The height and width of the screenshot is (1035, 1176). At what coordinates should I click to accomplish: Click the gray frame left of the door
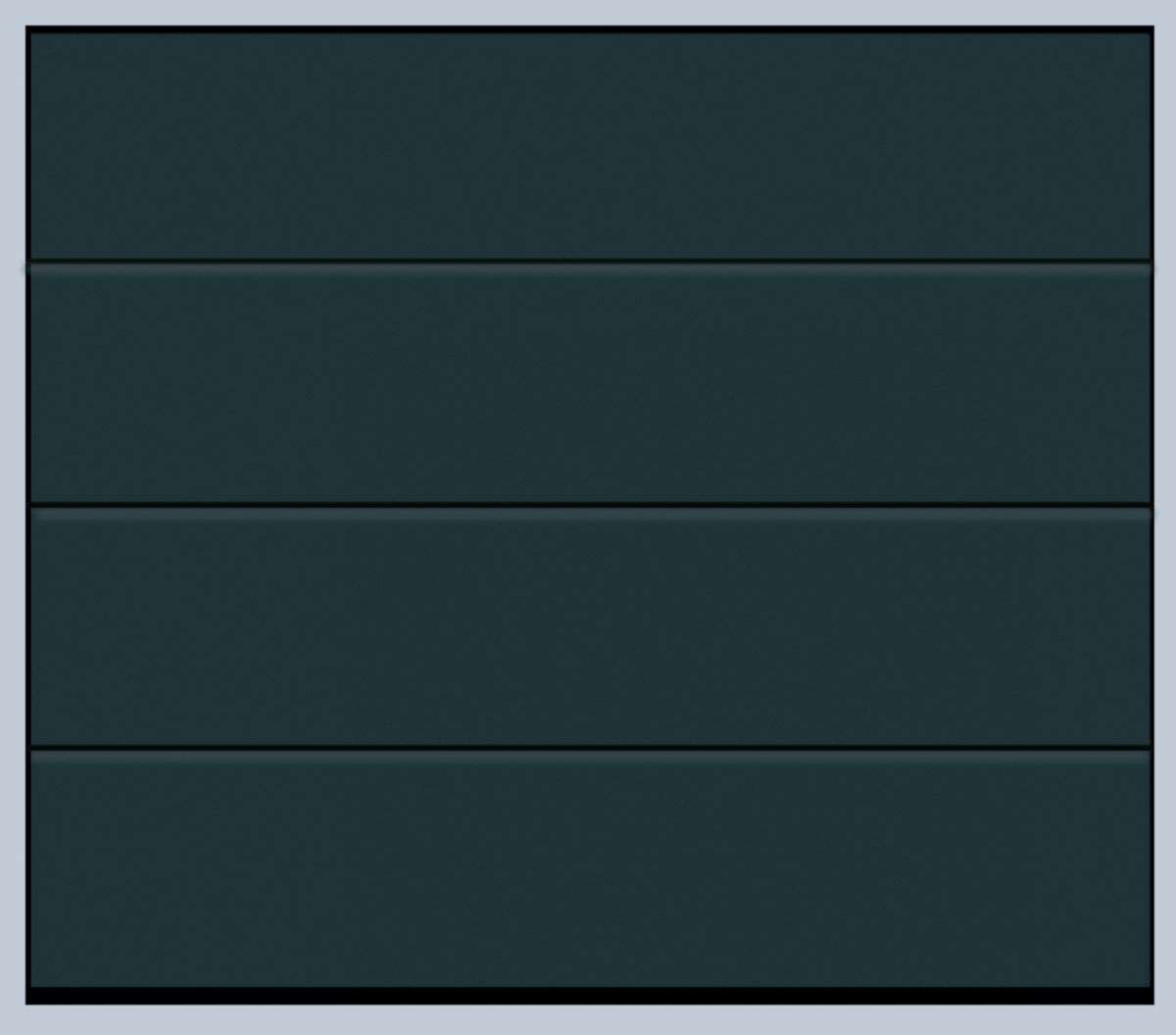click(12, 517)
